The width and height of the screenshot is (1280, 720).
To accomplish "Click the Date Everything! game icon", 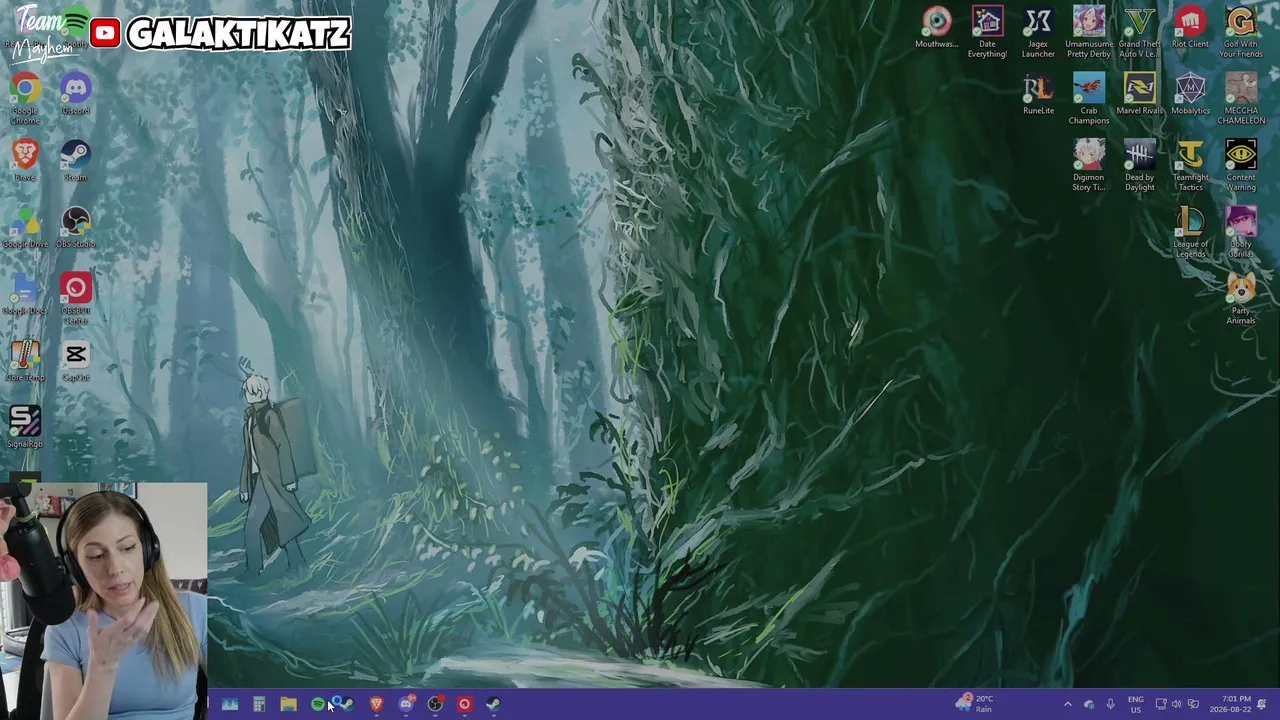I will coord(987,33).
